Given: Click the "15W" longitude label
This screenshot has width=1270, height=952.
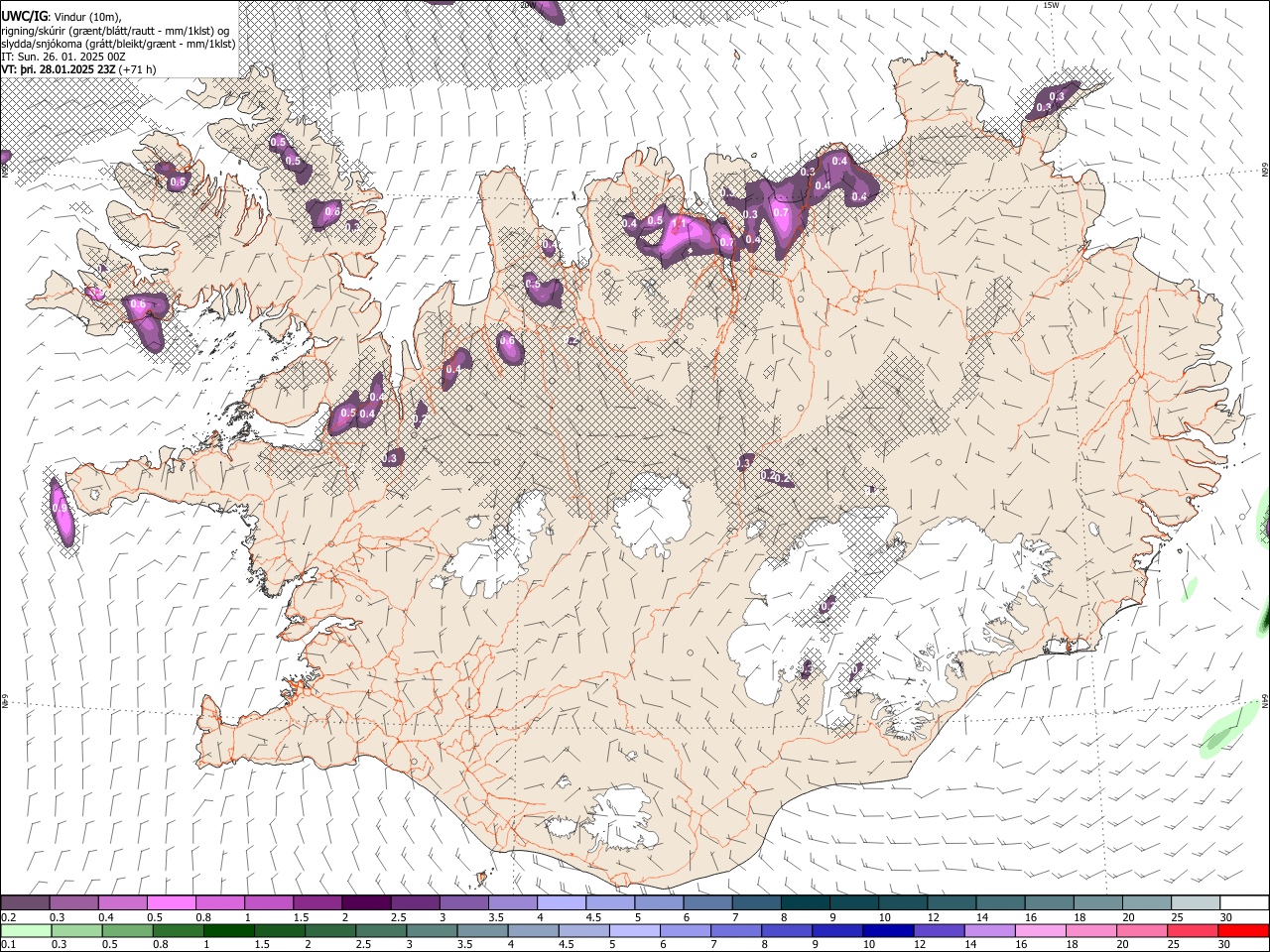Looking at the screenshot, I should coord(1051,5).
